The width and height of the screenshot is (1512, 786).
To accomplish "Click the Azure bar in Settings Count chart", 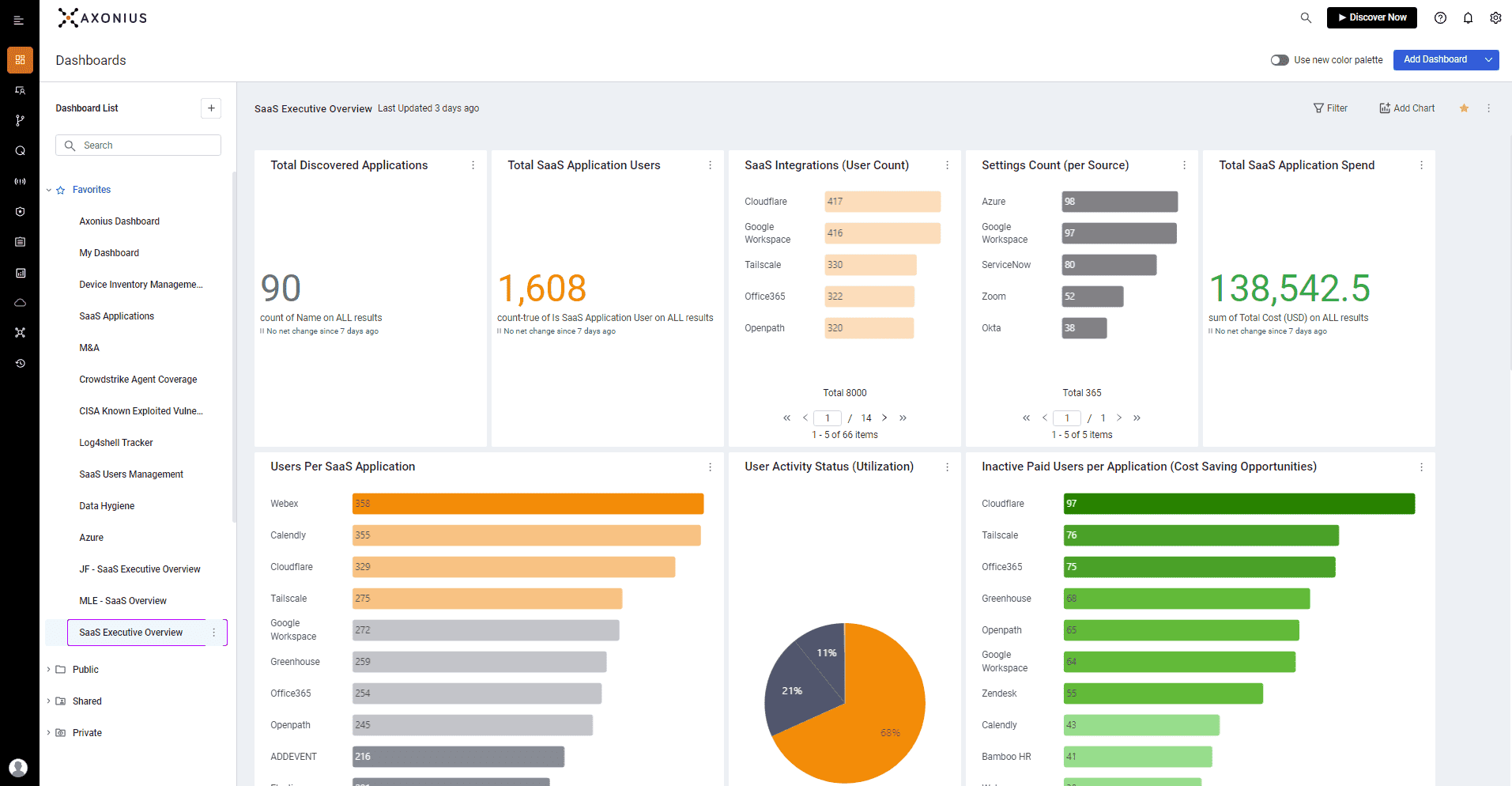I will [x=1120, y=202].
